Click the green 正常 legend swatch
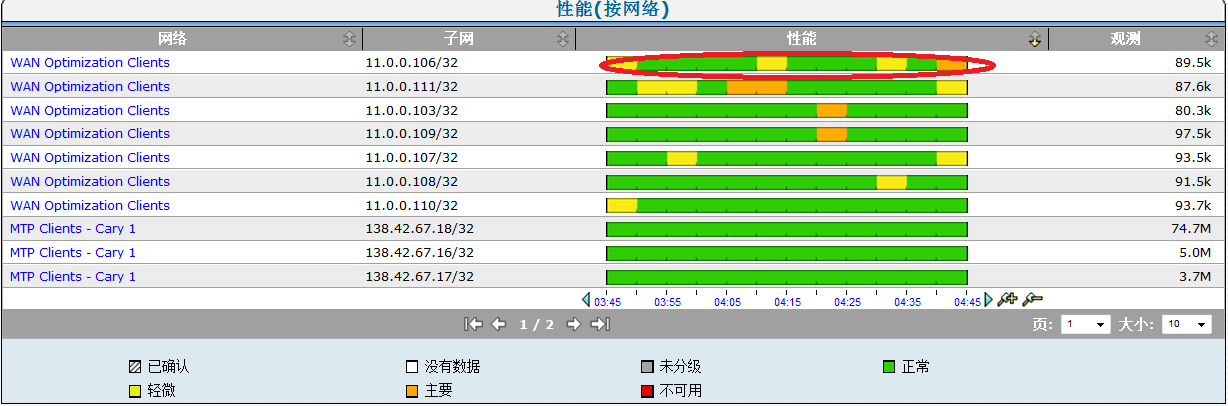Viewport: 1228px width, 406px height. (889, 367)
